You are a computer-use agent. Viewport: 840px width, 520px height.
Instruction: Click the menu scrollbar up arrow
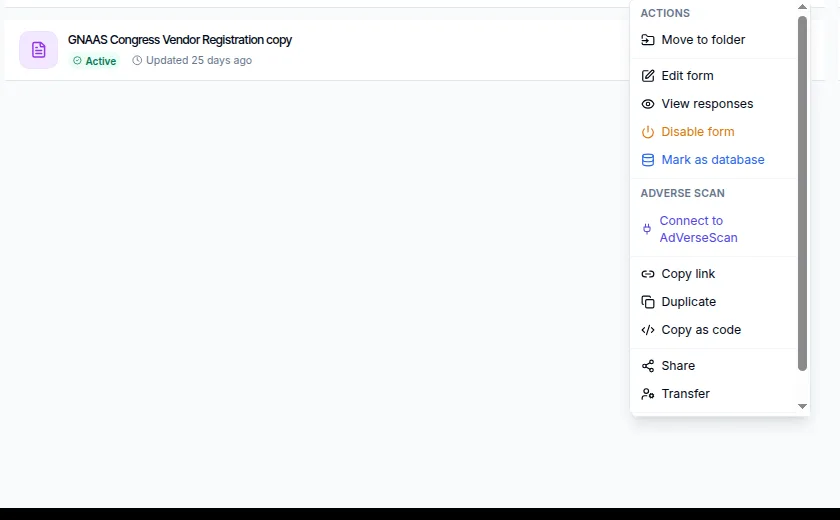pyautogui.click(x=802, y=7)
